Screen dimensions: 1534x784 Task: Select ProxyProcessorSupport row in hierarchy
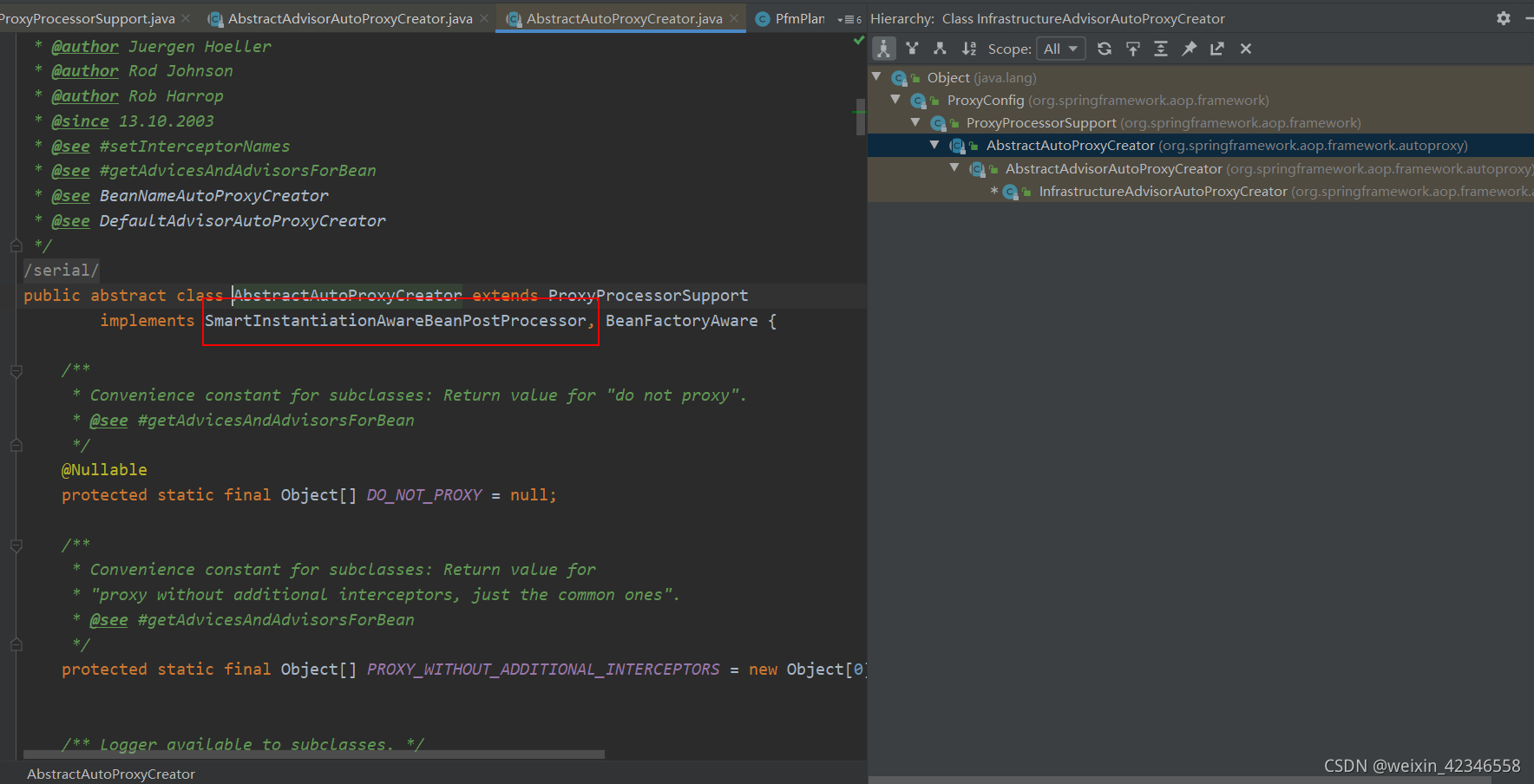[x=1201, y=122]
